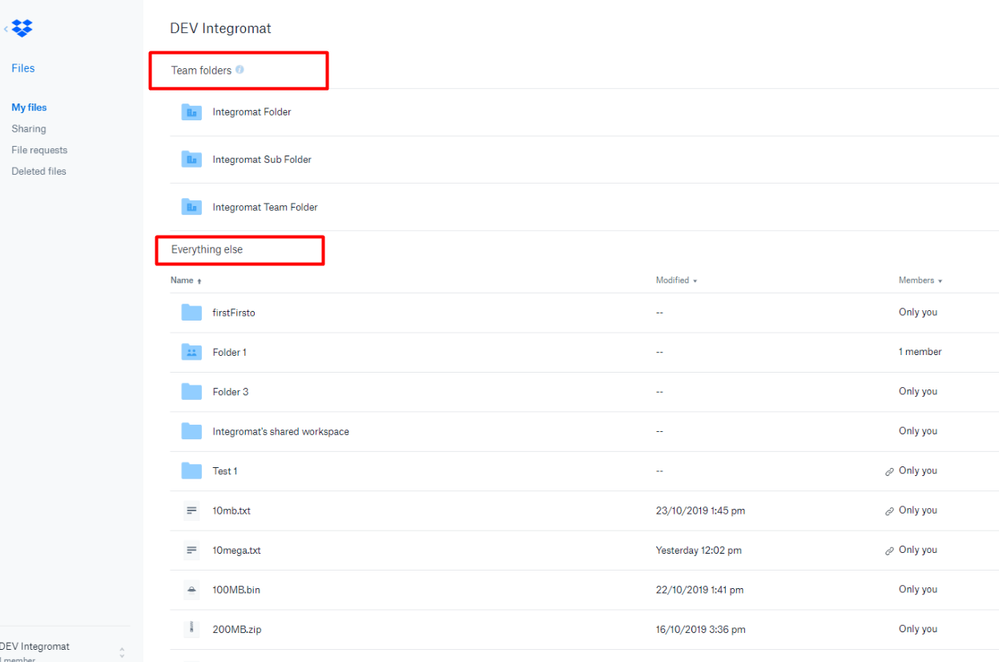Open Deleted files in sidebar
Screen dimensions: 999x662
tap(39, 171)
